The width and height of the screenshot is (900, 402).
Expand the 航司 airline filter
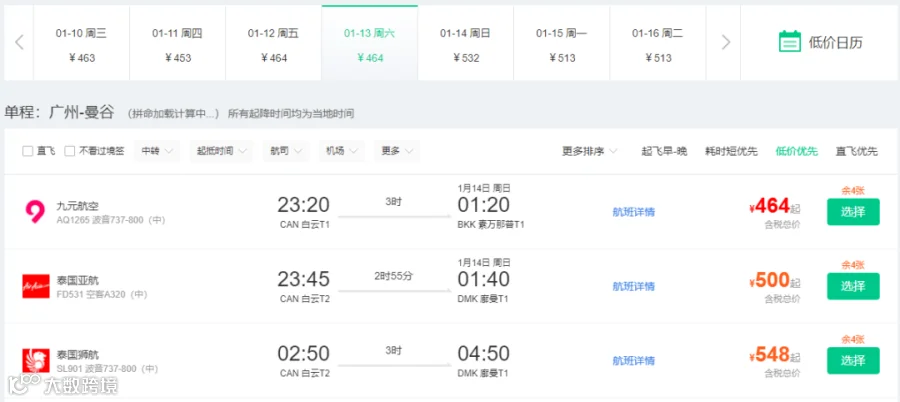tap(286, 151)
